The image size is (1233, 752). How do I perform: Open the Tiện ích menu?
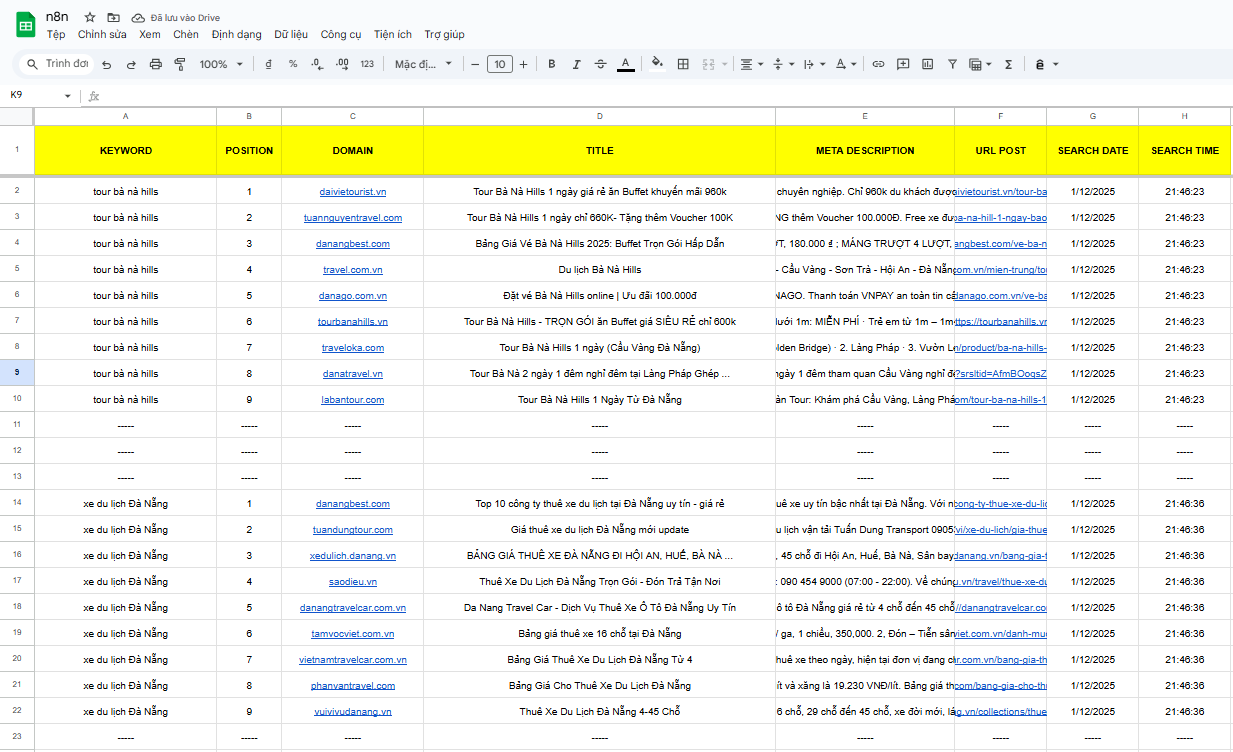(393, 34)
